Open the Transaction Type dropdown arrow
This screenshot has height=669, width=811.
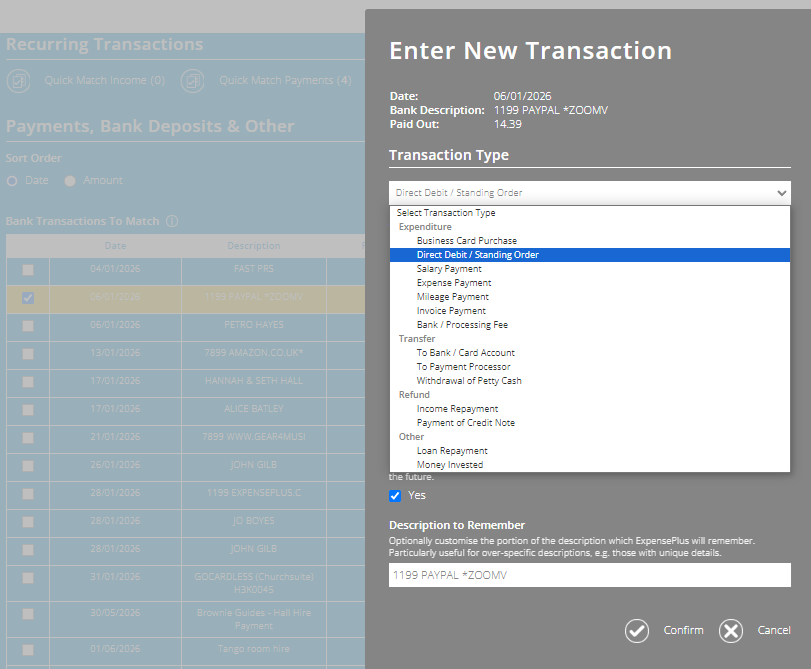click(782, 193)
